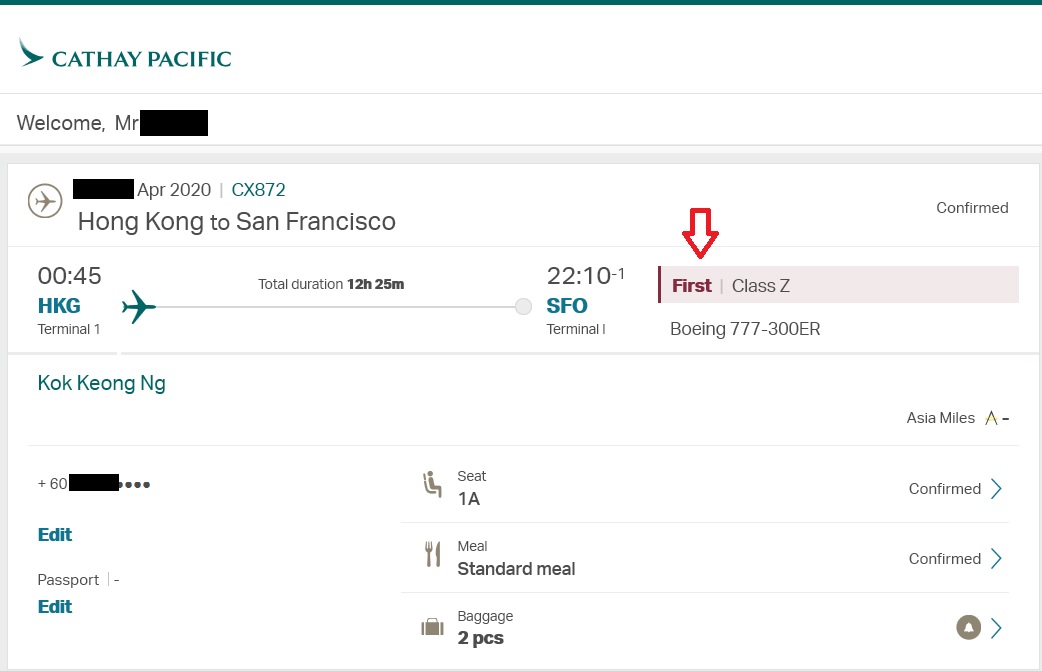Click the seat icon next to 1A

click(x=432, y=486)
